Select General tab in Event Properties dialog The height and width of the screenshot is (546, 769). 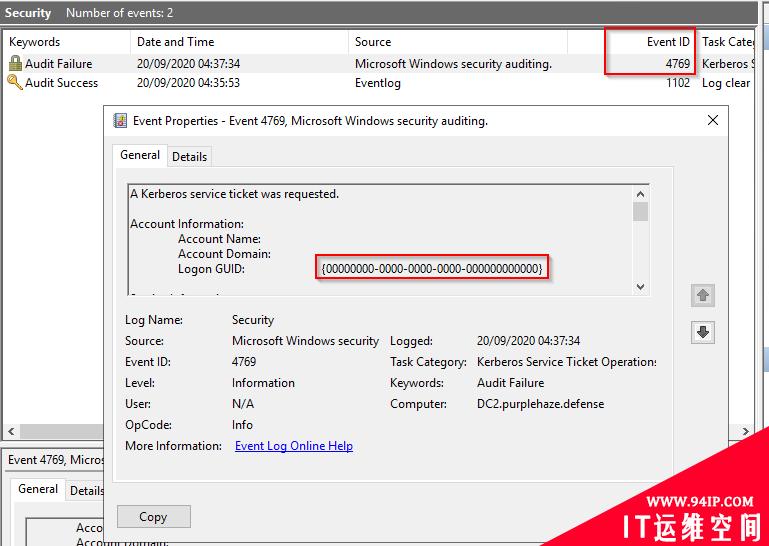(140, 155)
